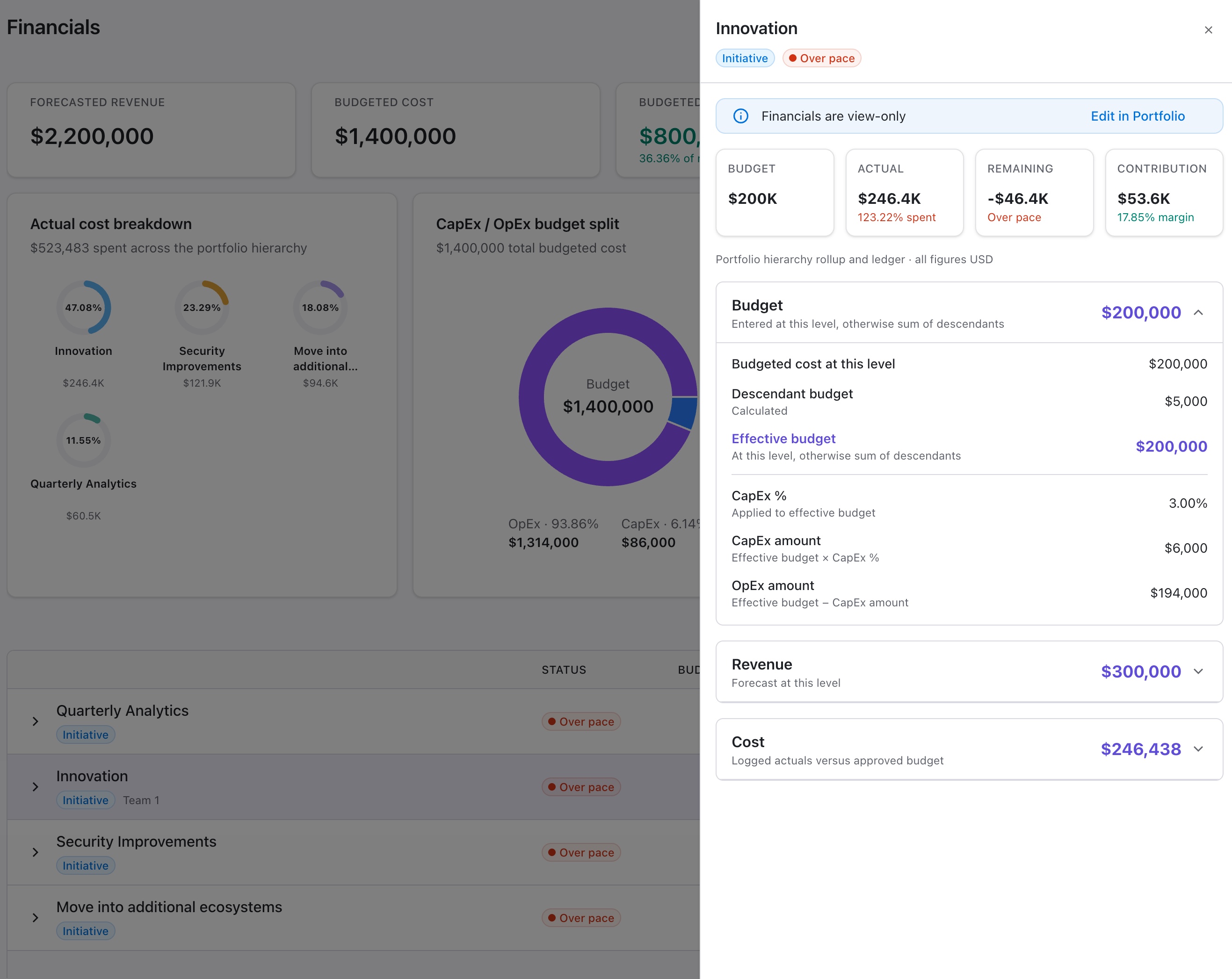Click the info icon in view-only banner
The image size is (1232, 979).
coord(740,116)
